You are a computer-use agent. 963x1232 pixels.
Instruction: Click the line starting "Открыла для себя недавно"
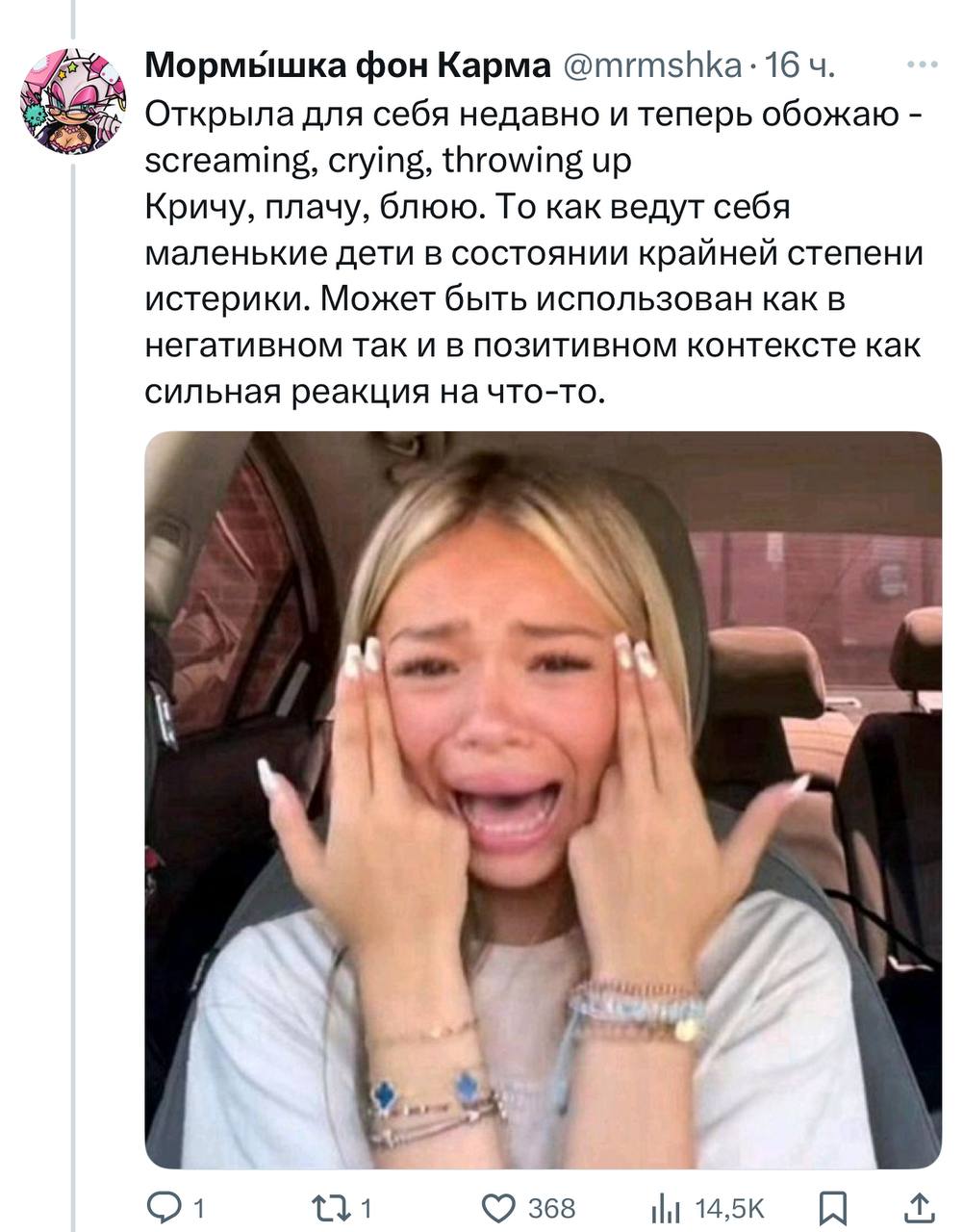(x=534, y=114)
